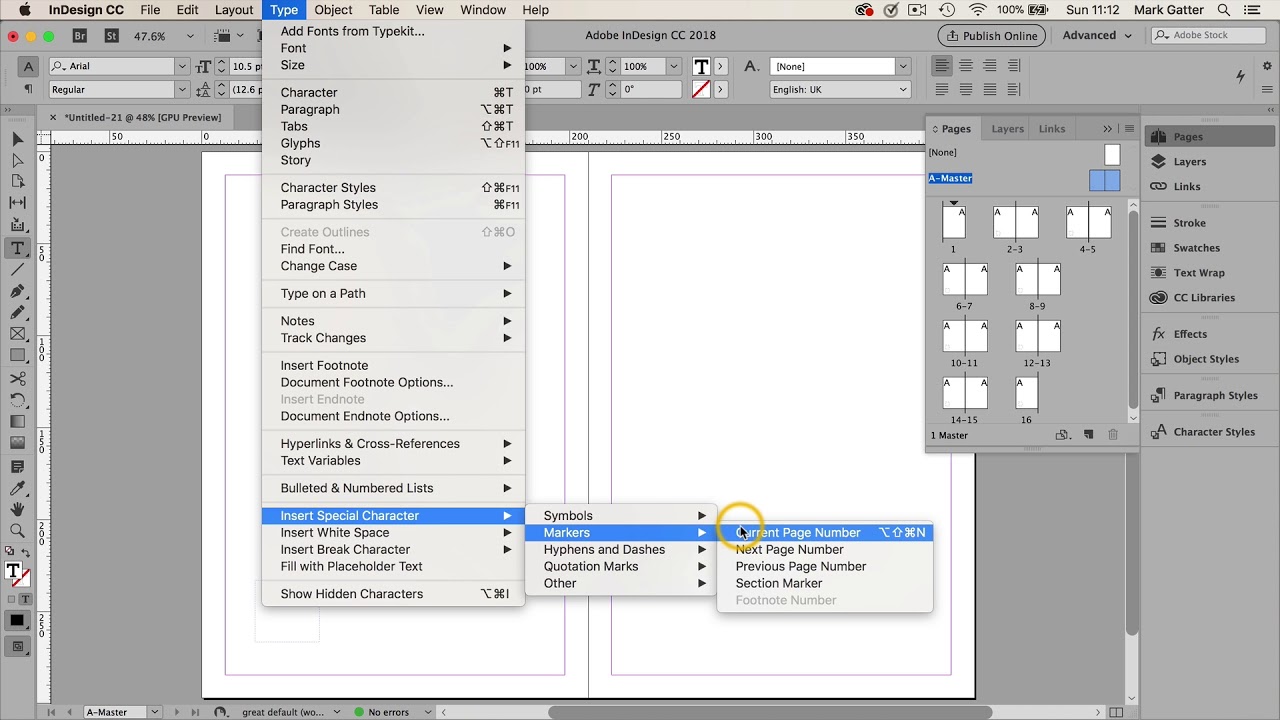Open the Object Styles panel
This screenshot has width=1280, height=720.
click(1206, 359)
